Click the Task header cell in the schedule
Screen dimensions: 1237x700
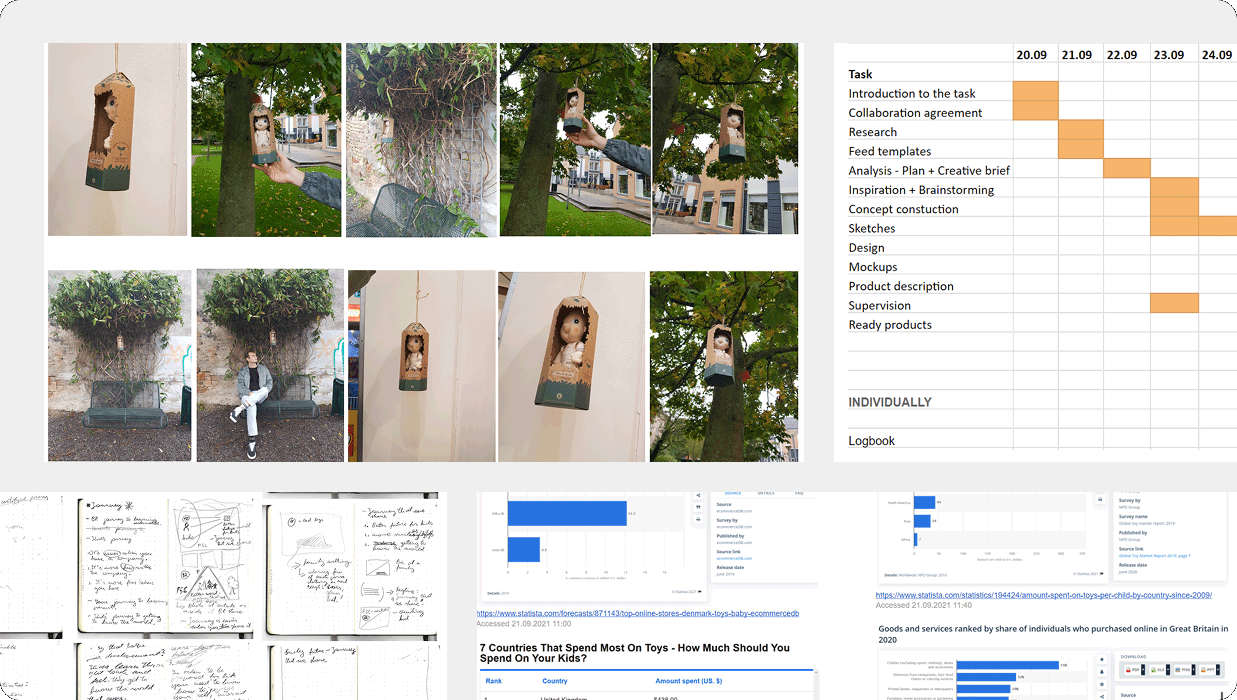pos(860,74)
